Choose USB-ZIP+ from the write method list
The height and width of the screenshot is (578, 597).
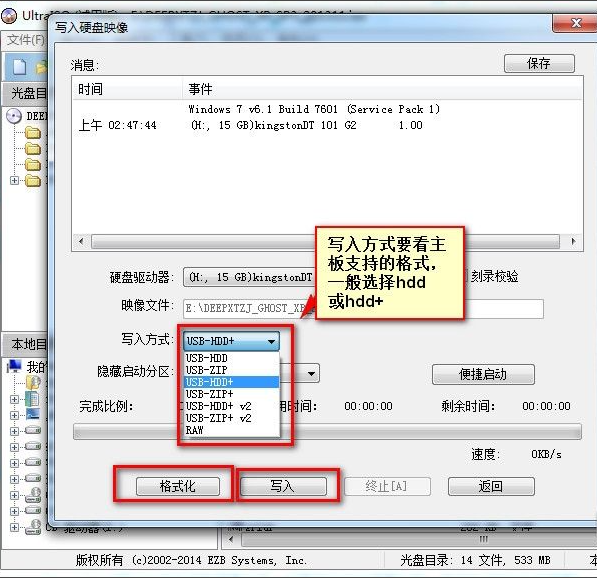(x=231, y=394)
